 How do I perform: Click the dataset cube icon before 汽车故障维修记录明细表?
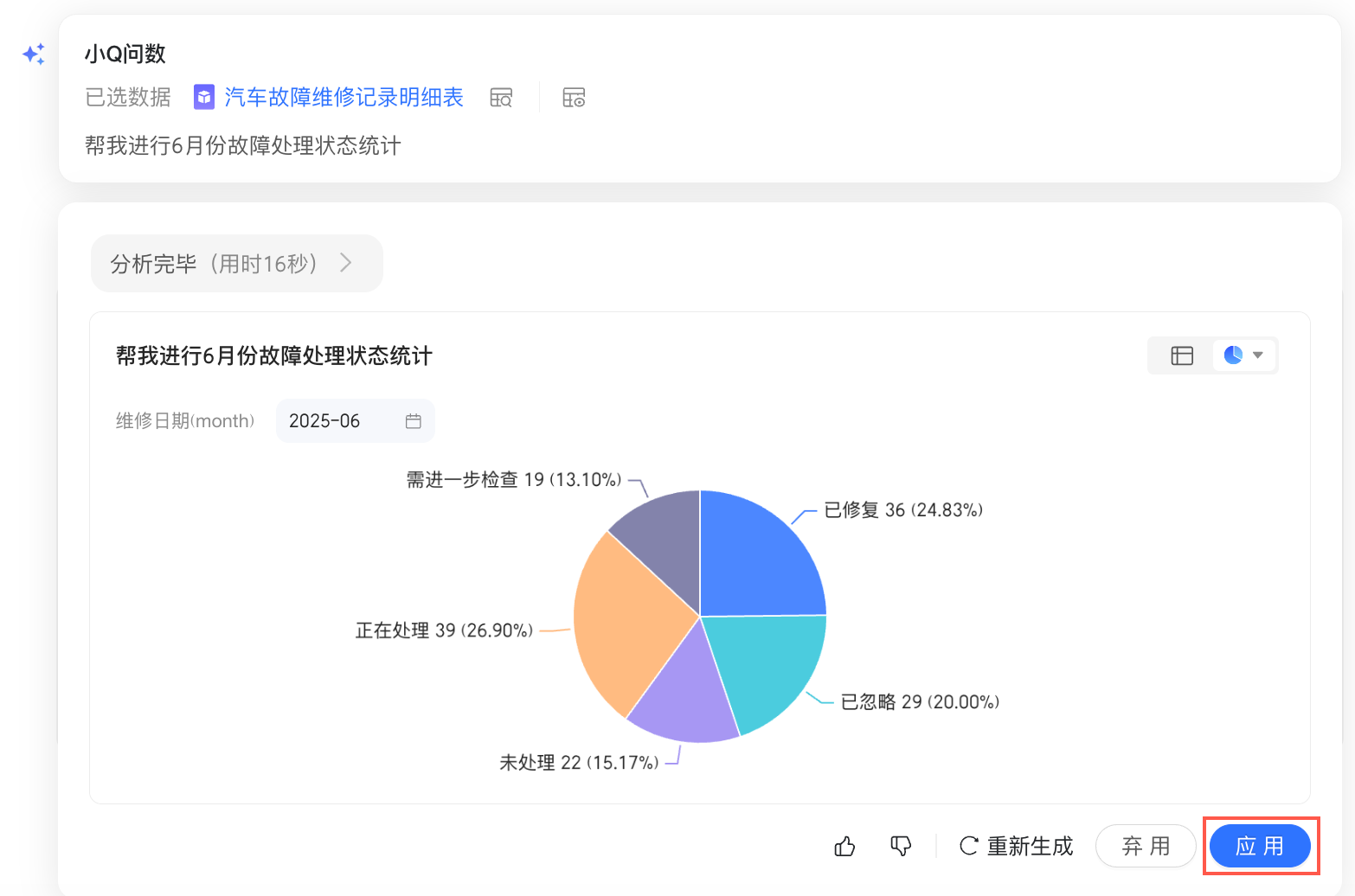(203, 97)
